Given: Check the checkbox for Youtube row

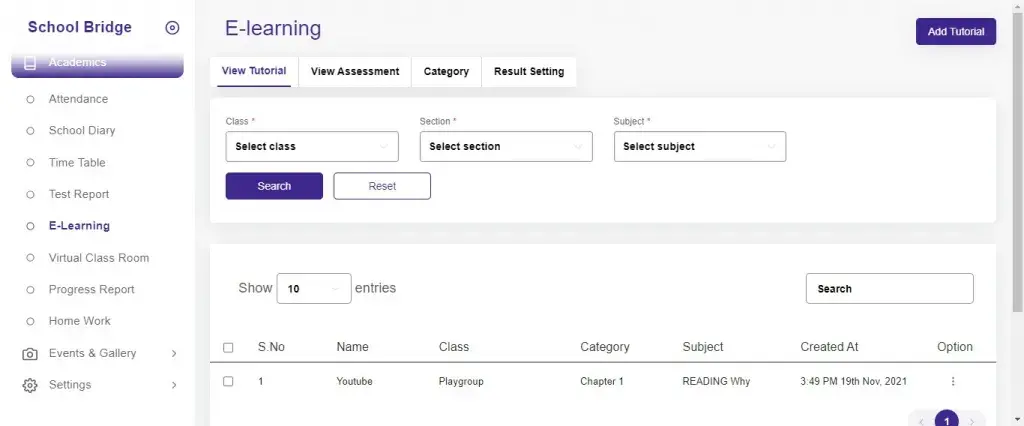Looking at the screenshot, I should pyautogui.click(x=228, y=381).
